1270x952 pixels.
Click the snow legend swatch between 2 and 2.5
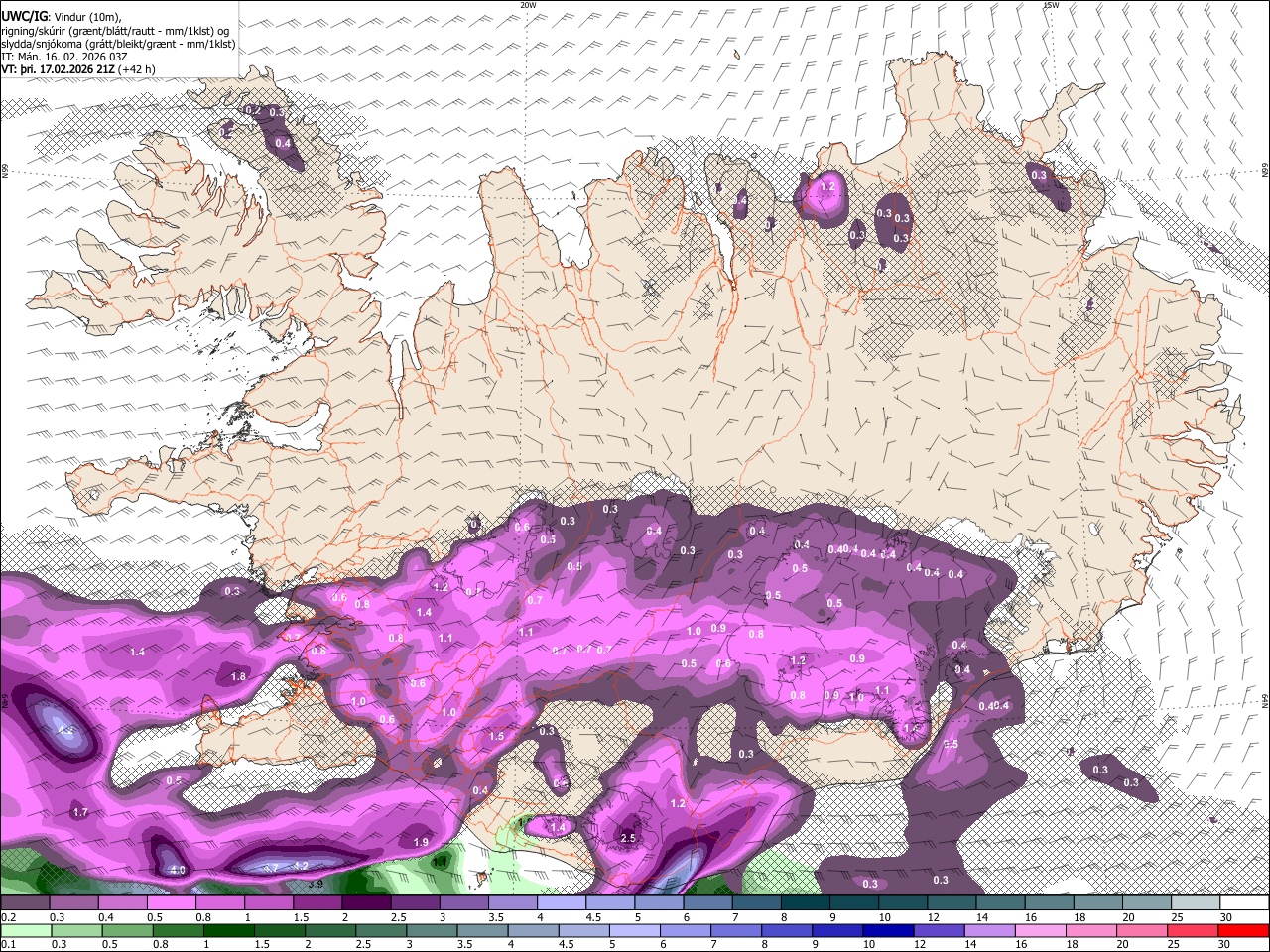point(365,903)
